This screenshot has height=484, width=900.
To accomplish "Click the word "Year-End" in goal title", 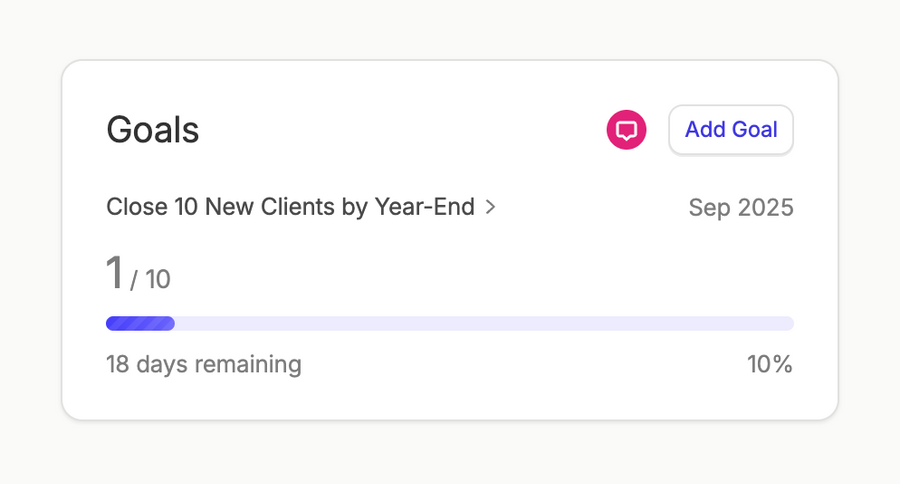I will click(425, 207).
